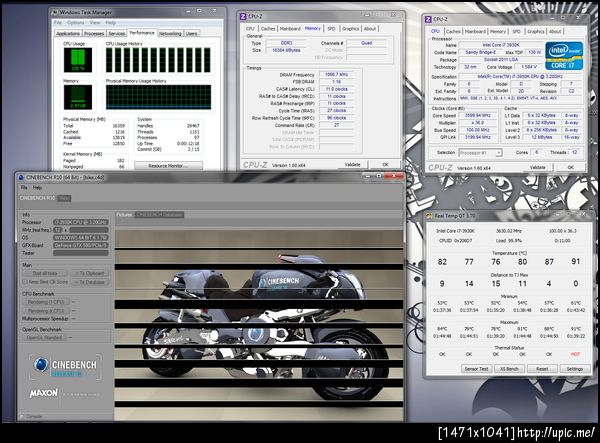
Task: Click the rendered motorcycle picture in CINEBENCH
Action: [259, 325]
